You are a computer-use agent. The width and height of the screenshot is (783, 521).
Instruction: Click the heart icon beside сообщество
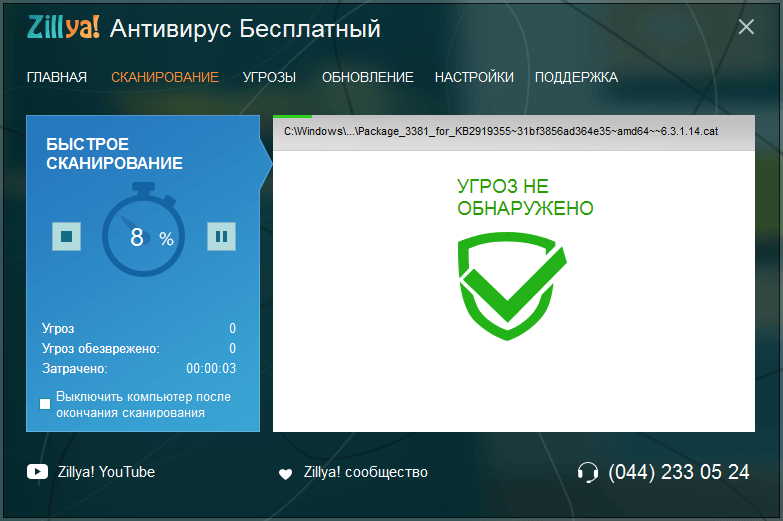285,473
